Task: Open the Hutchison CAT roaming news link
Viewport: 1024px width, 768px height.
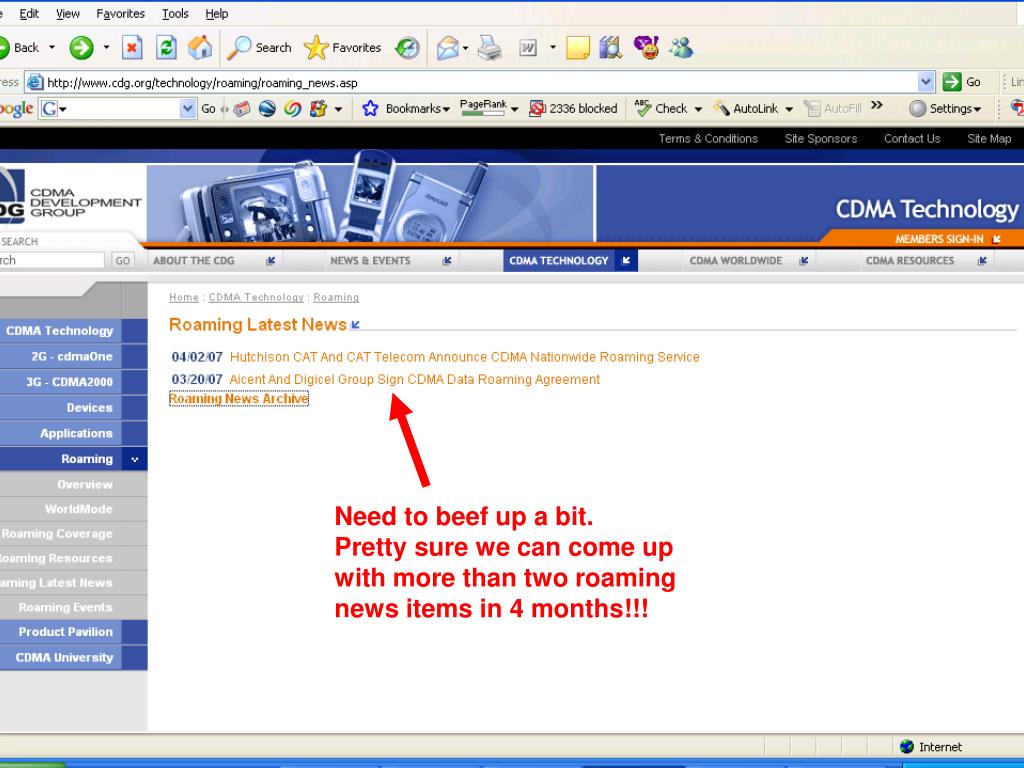Action: [464, 357]
